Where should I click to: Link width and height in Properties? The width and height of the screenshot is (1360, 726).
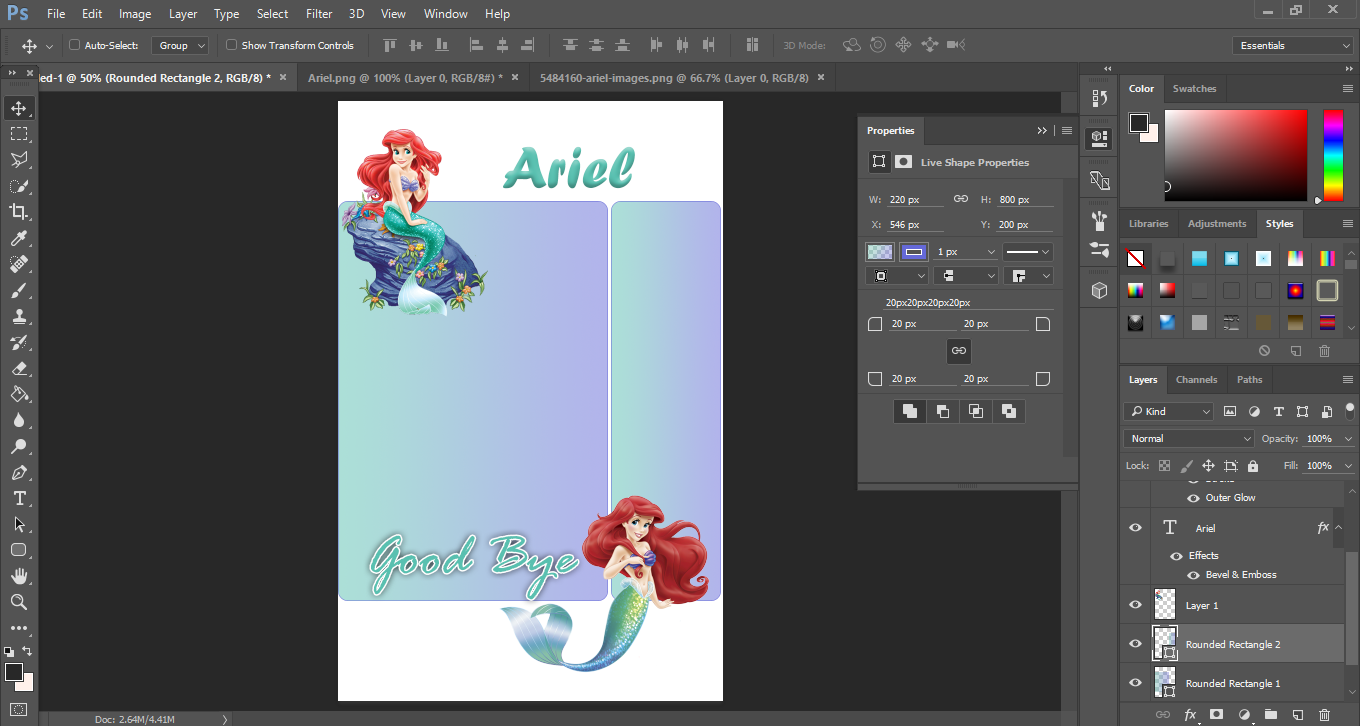point(960,199)
